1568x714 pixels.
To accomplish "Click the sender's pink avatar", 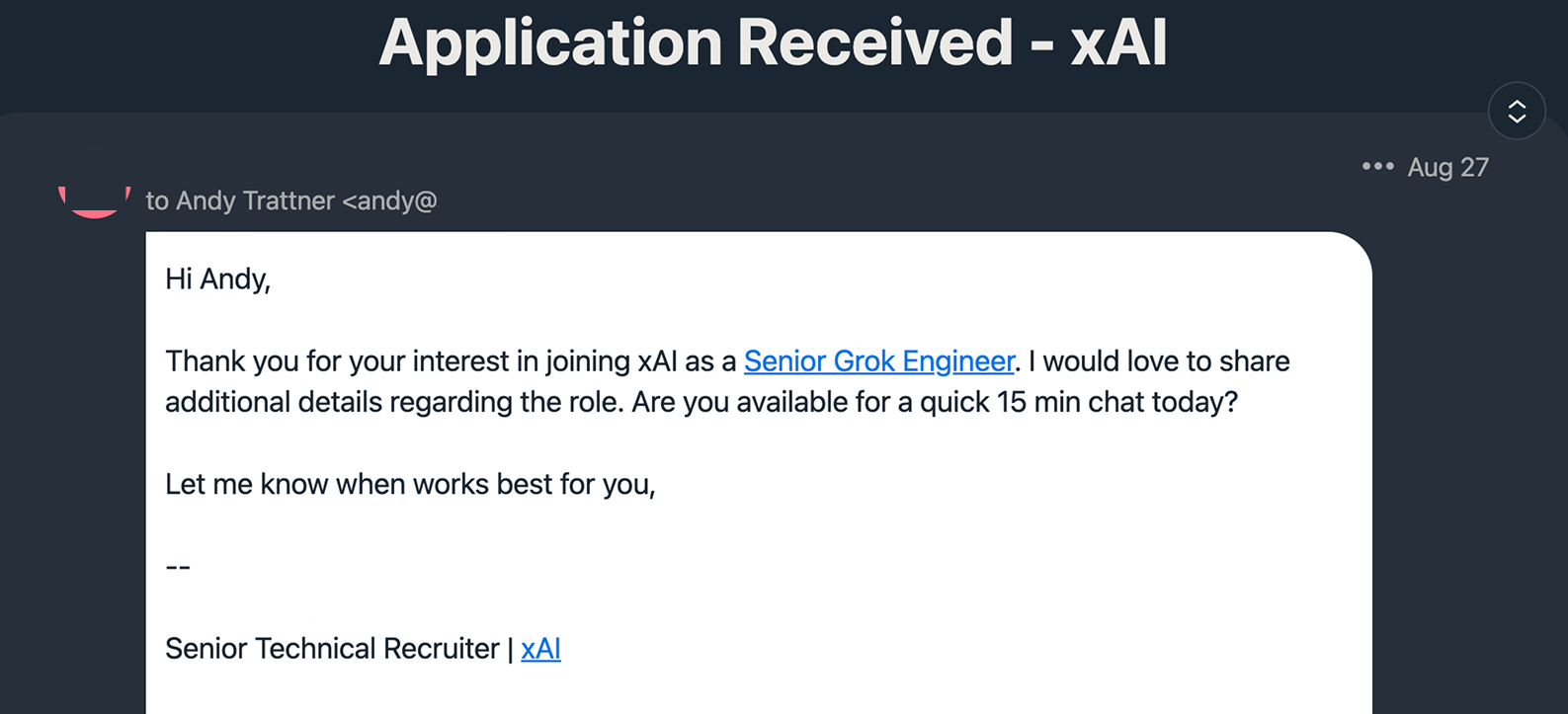I will click(95, 200).
